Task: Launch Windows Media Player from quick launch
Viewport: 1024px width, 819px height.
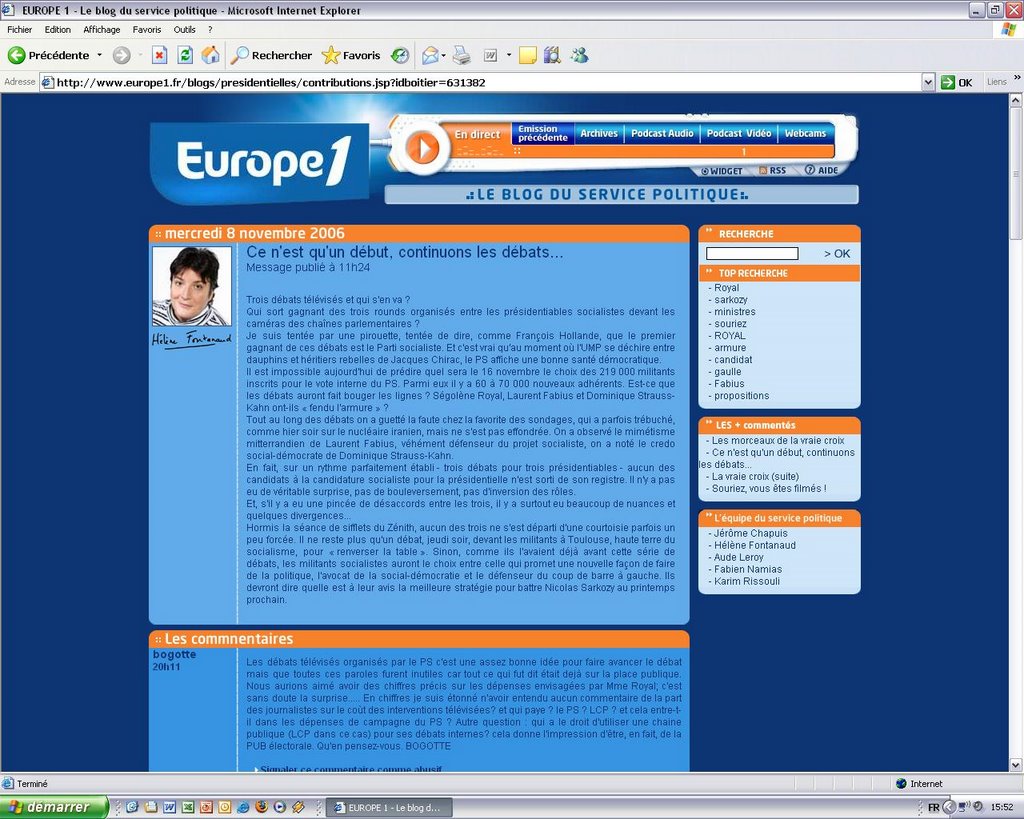Action: click(x=280, y=807)
